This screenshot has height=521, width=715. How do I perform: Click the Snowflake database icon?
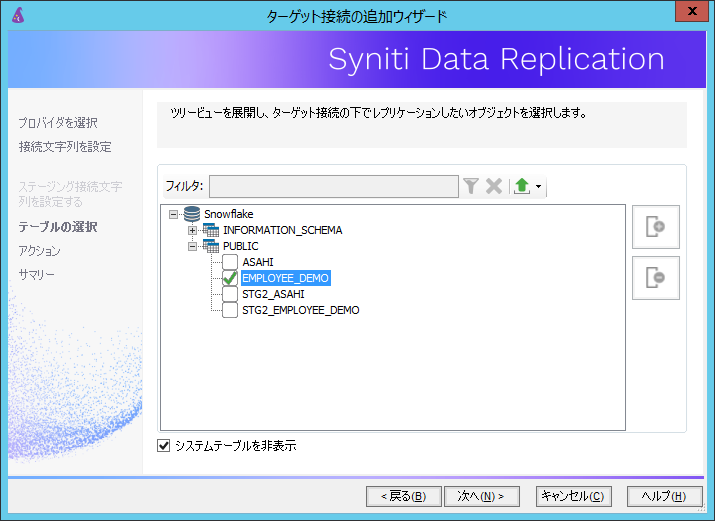tap(192, 214)
